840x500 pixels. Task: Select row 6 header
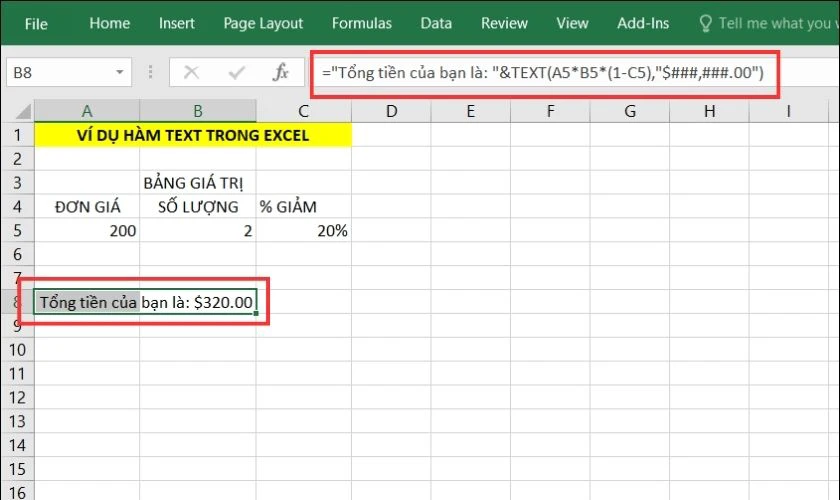[x=18, y=254]
